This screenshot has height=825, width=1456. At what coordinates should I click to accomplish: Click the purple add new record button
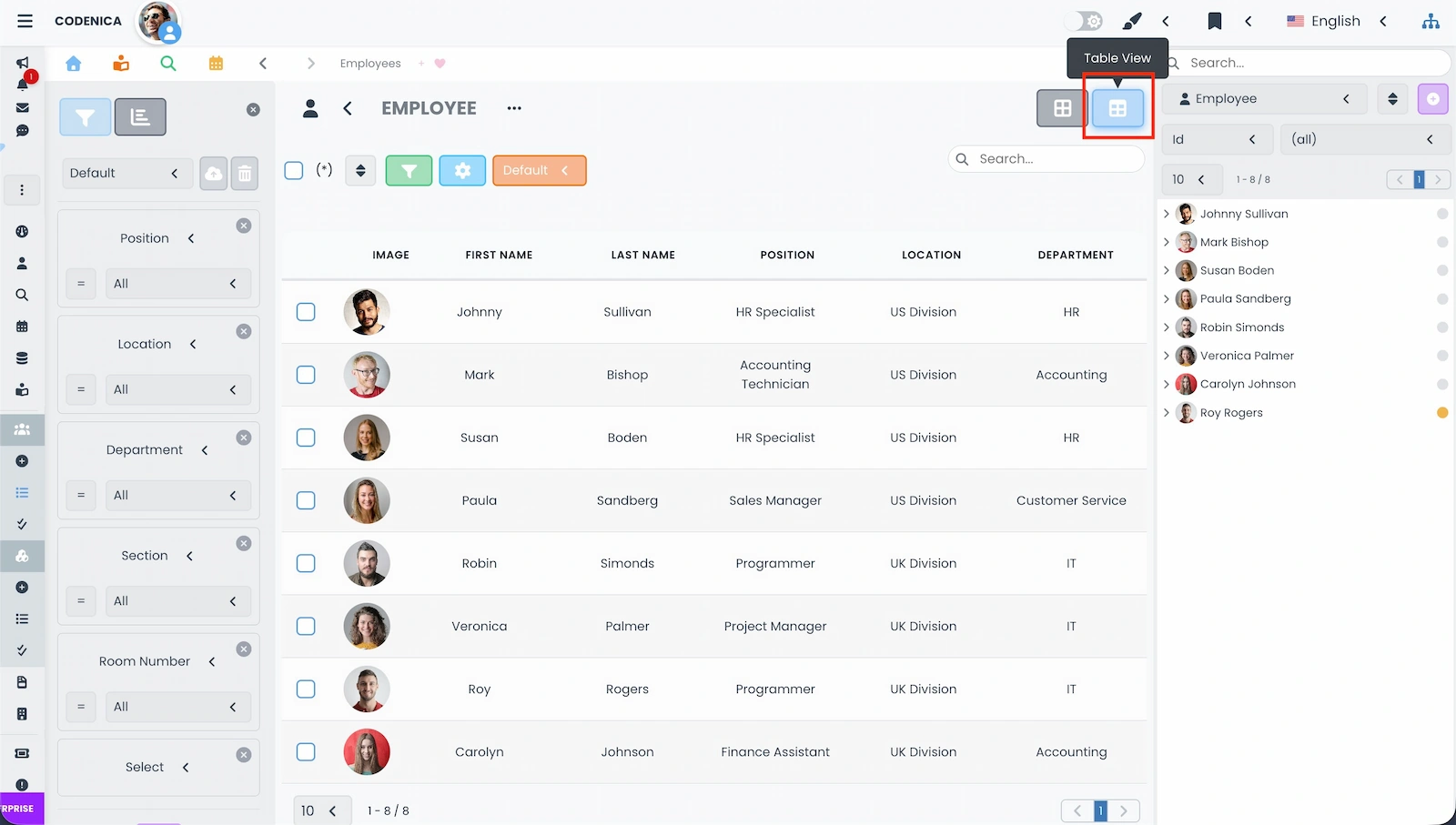tap(1433, 98)
